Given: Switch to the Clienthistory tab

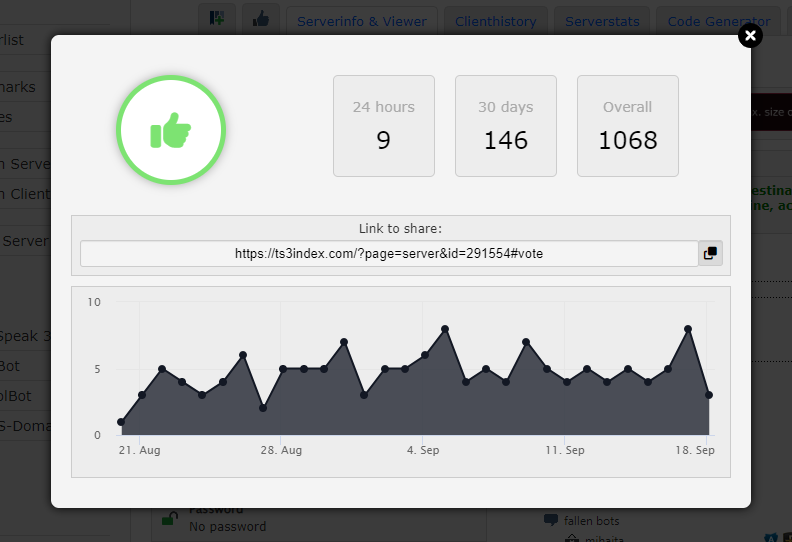Looking at the screenshot, I should 495,21.
